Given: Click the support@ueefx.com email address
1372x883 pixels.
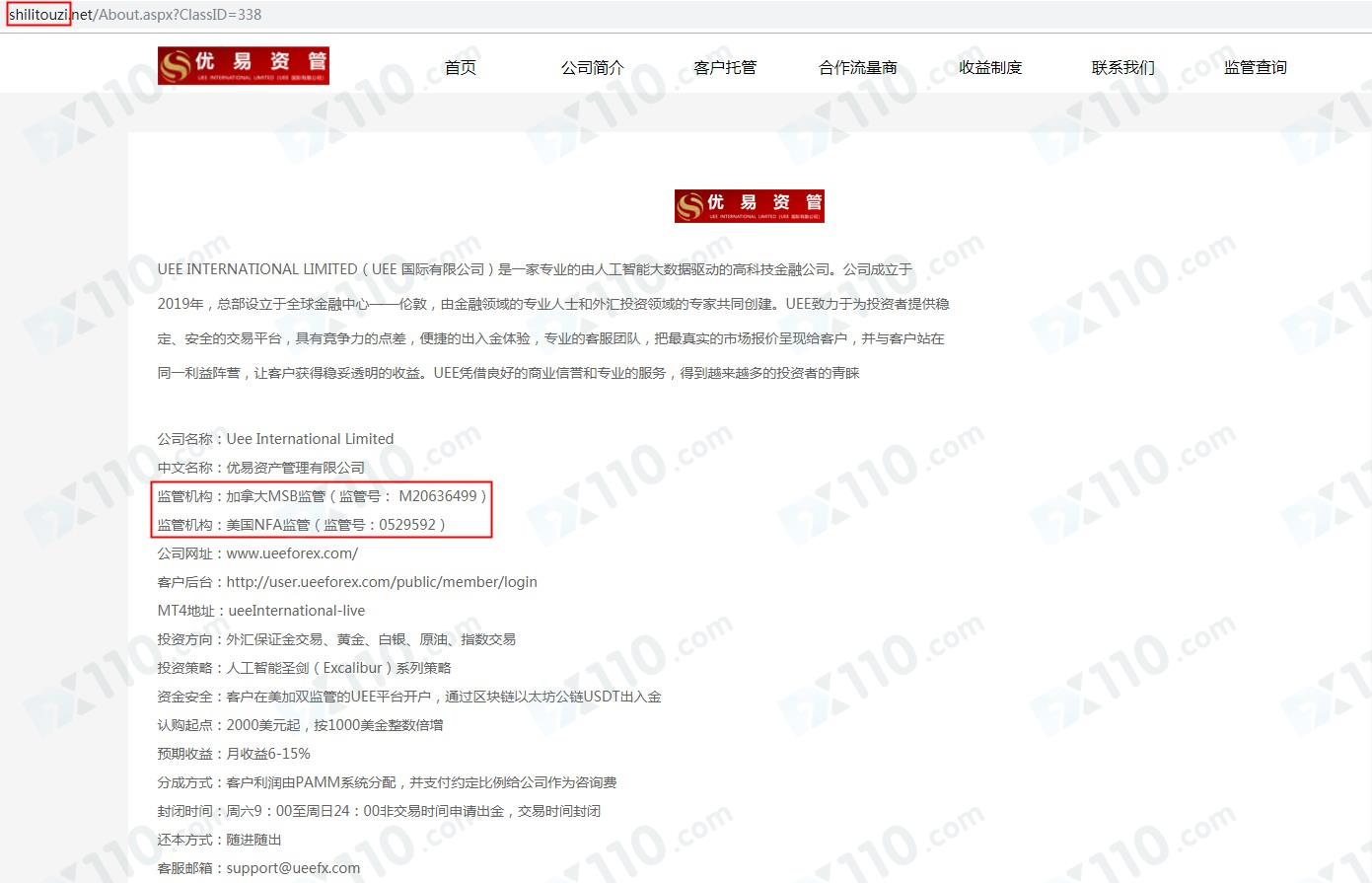Looking at the screenshot, I should (x=293, y=868).
